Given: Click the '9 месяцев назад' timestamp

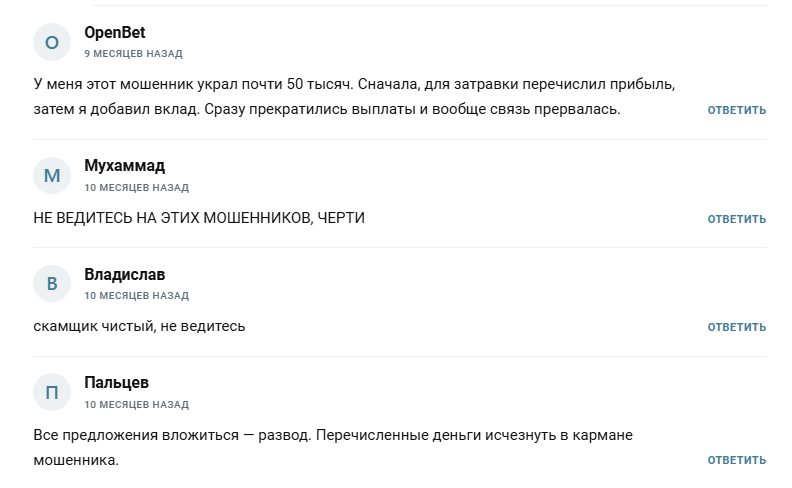Looking at the screenshot, I should coord(133,53).
